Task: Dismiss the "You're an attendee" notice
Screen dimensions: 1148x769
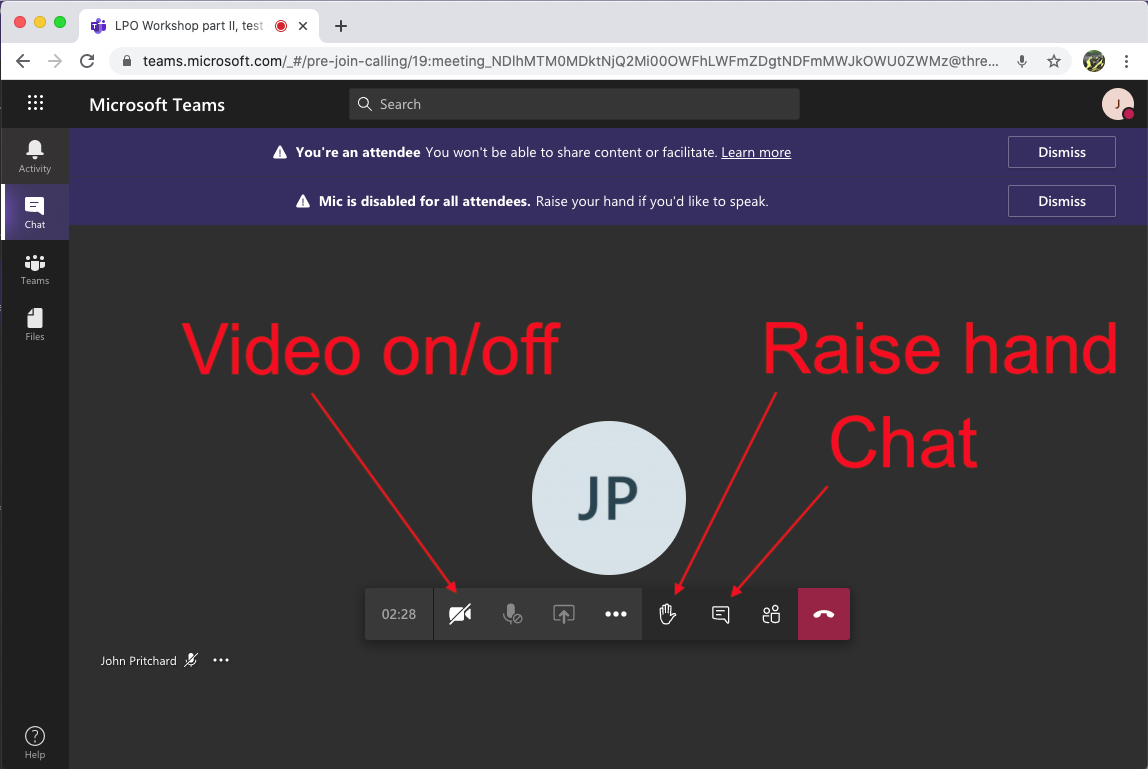Action: pyautogui.click(x=1061, y=153)
